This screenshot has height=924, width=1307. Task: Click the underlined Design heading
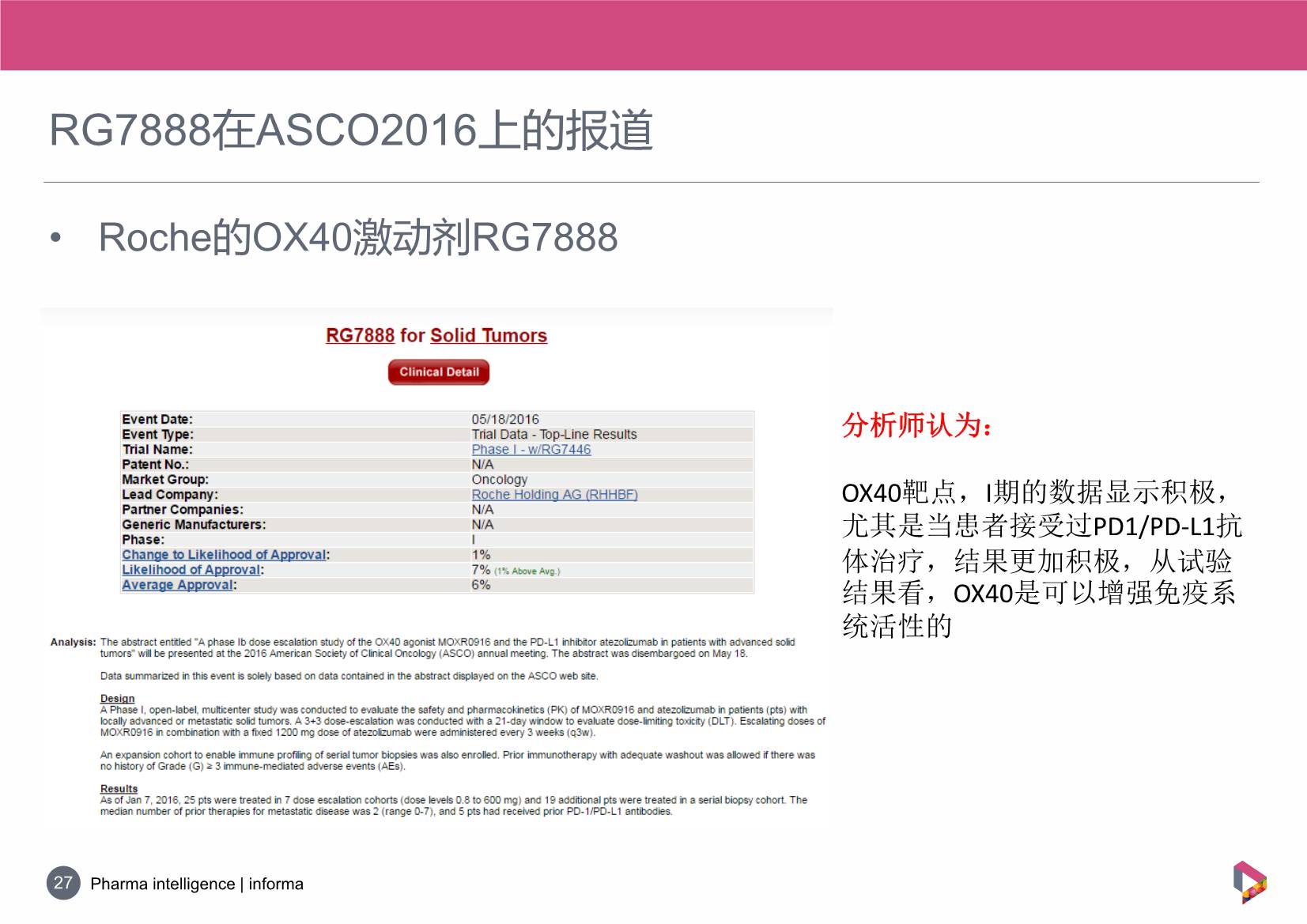pos(117,699)
